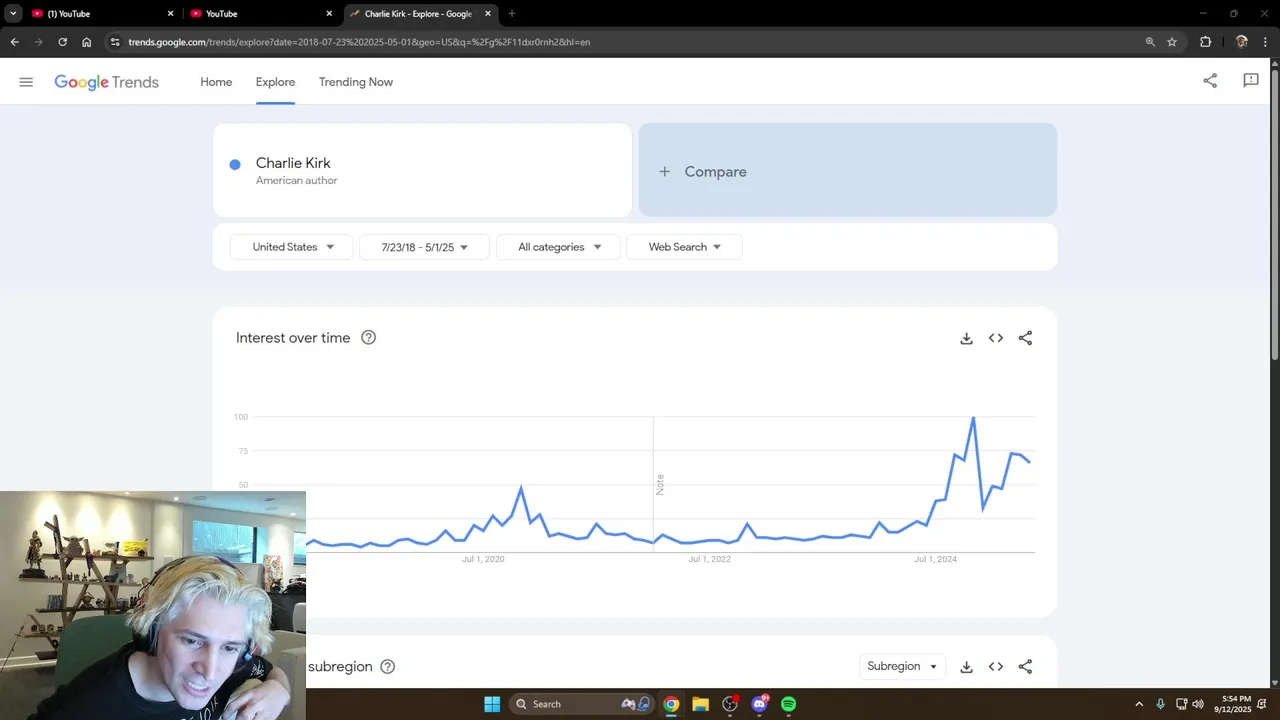
Task: Select the Explore tab
Action: [275, 82]
